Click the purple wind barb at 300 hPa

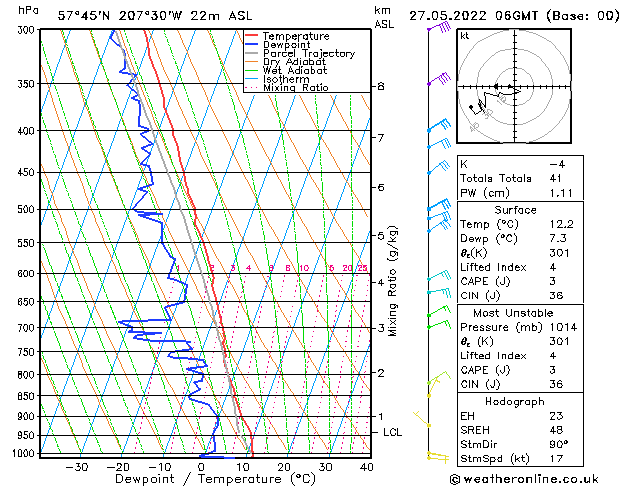click(x=436, y=29)
